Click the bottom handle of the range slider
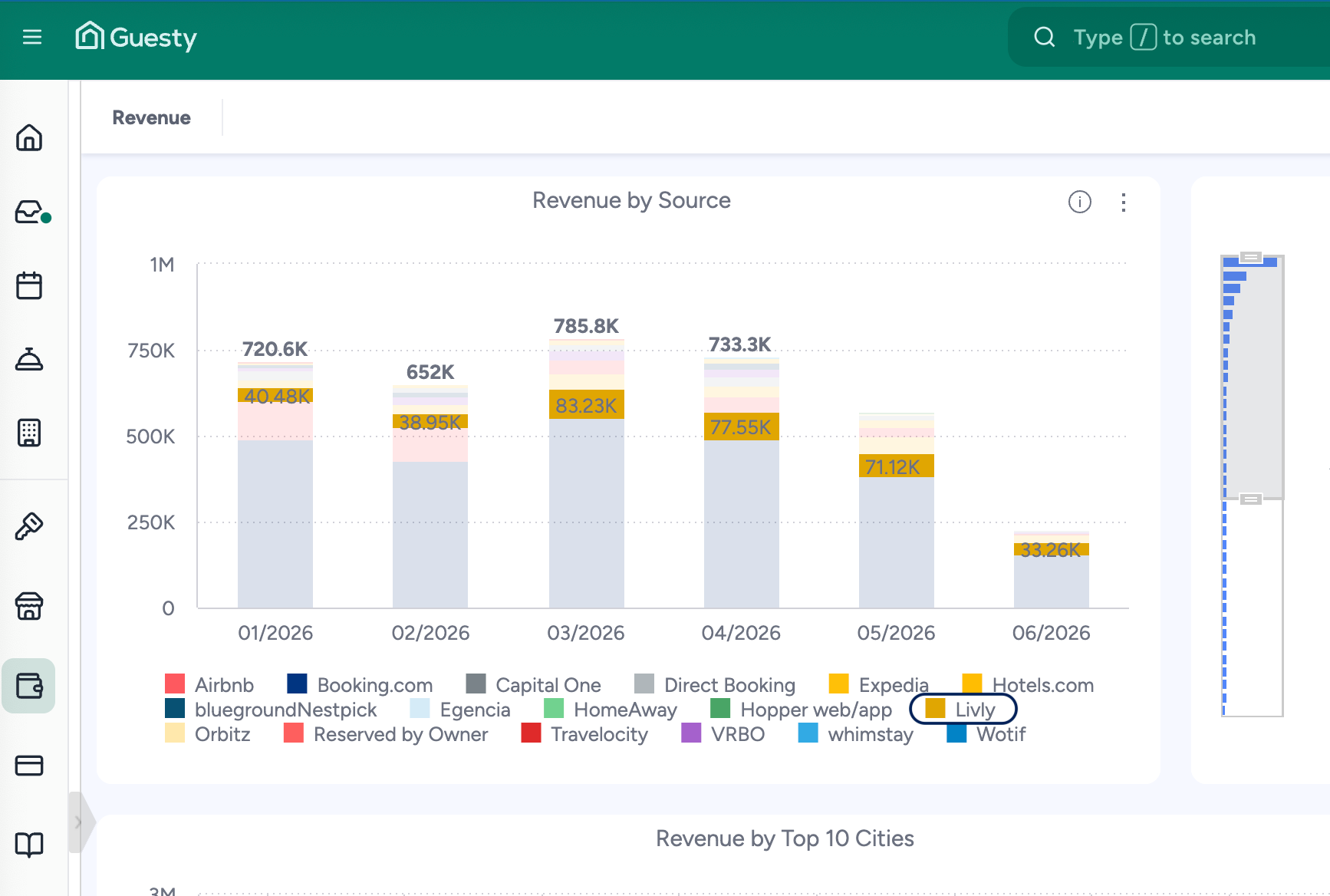 click(1251, 499)
